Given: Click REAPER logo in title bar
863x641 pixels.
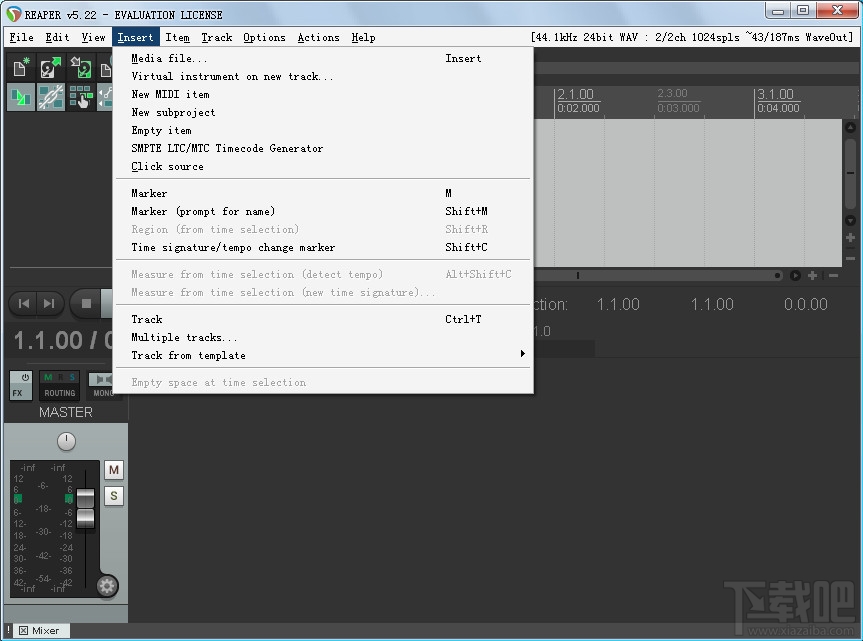Looking at the screenshot, I should (13, 14).
